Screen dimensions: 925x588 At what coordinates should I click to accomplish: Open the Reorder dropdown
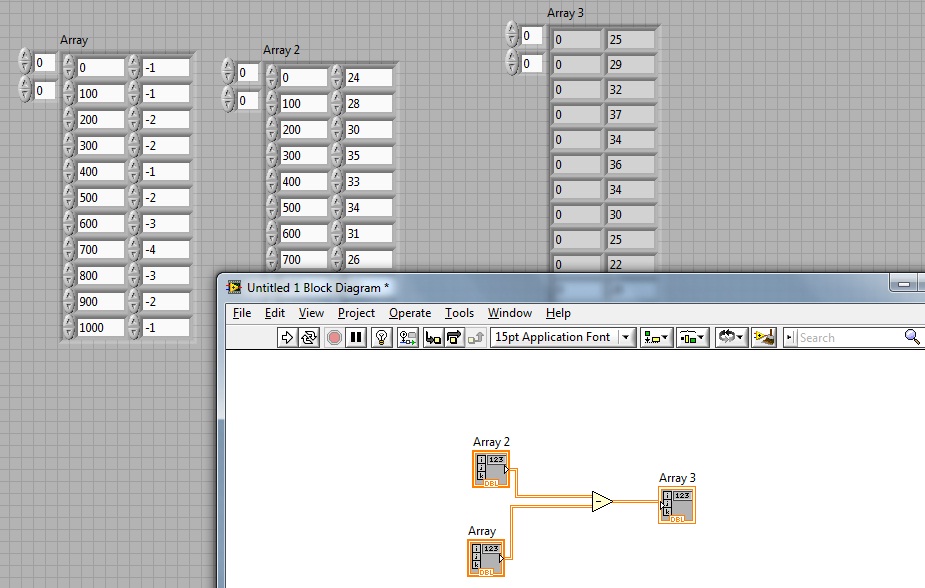click(732, 337)
